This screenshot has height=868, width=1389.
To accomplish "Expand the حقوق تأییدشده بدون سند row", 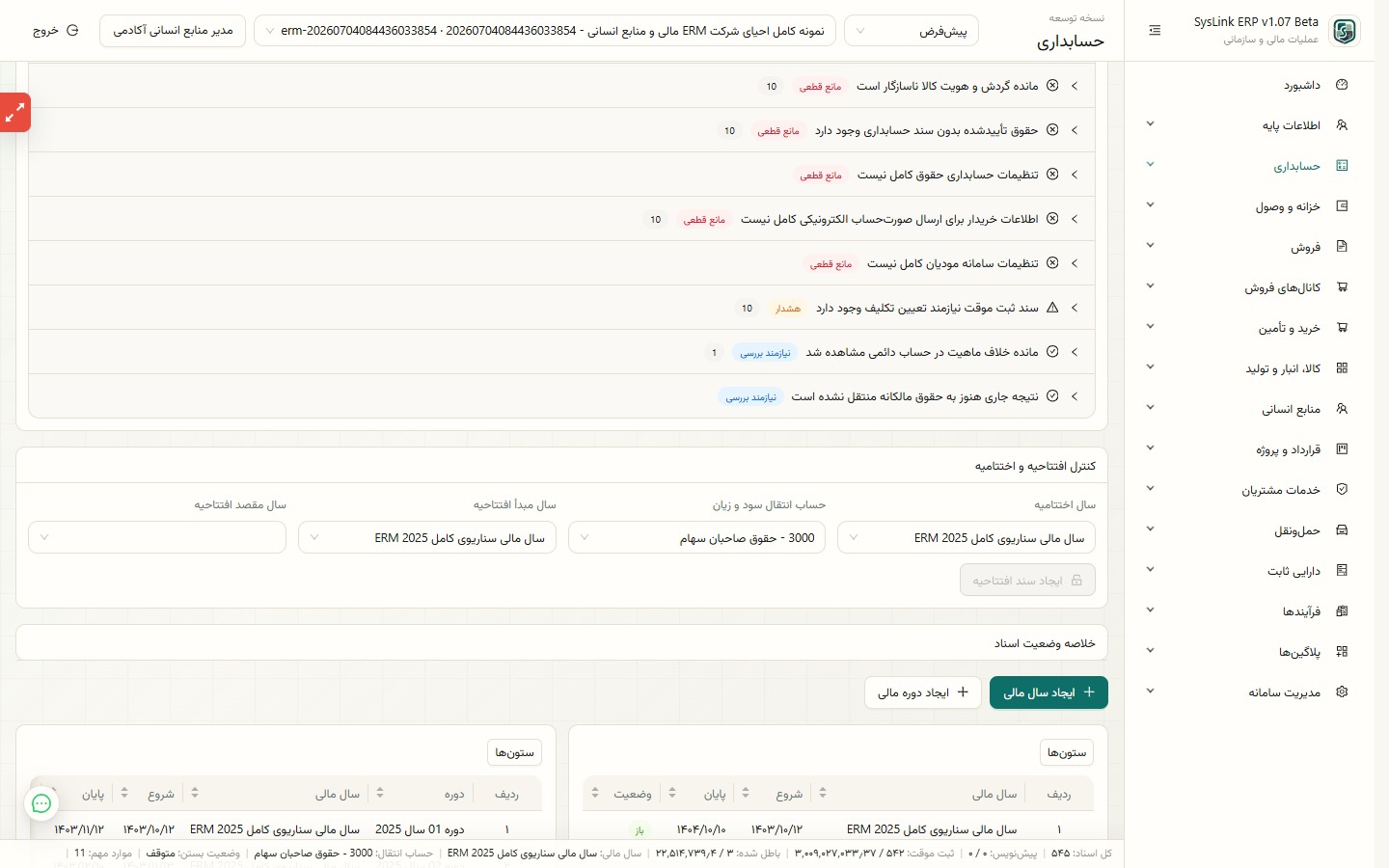I will coord(1075,130).
